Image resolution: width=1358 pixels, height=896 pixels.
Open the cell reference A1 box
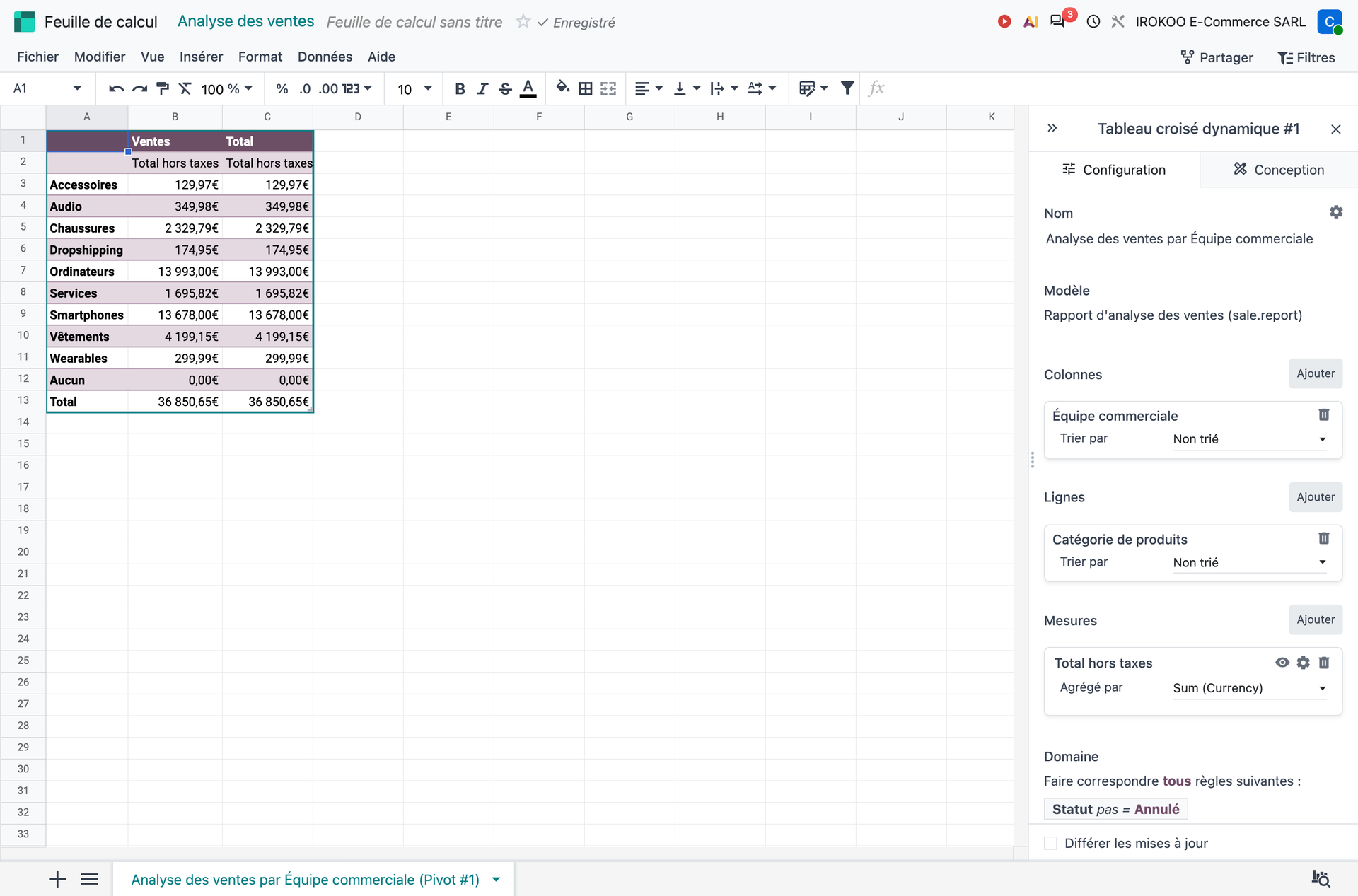point(47,88)
